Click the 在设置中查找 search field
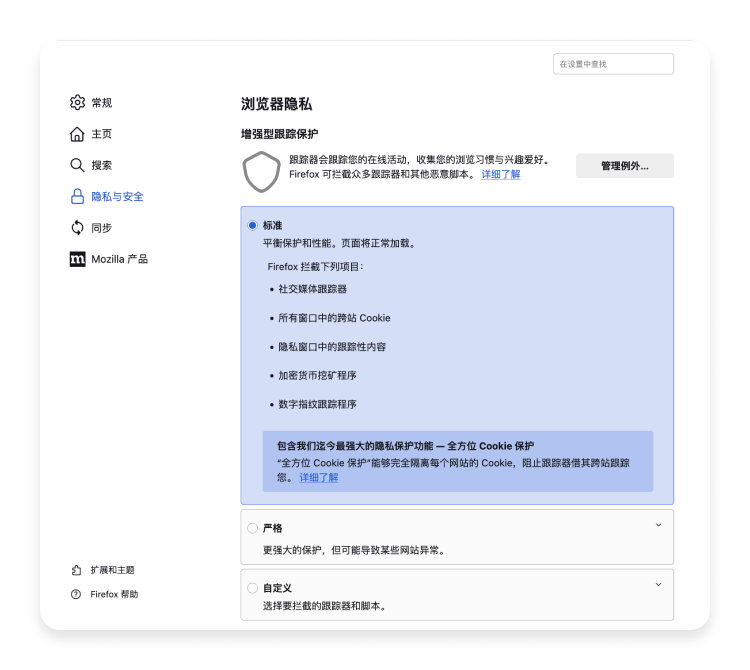 (x=613, y=64)
